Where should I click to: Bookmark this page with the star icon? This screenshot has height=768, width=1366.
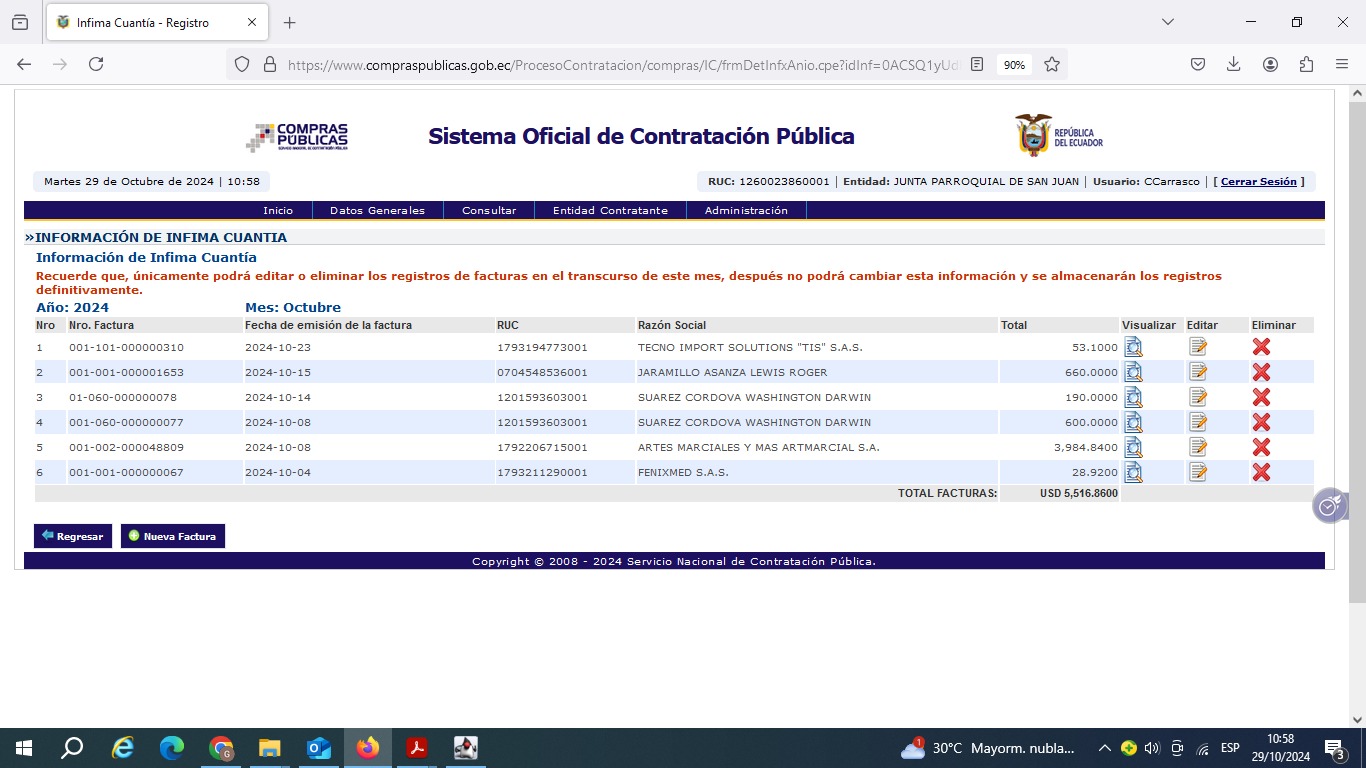[x=1052, y=64]
